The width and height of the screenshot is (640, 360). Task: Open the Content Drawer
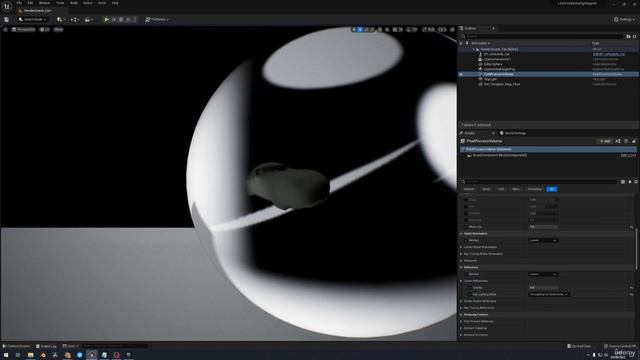pyautogui.click(x=17, y=347)
